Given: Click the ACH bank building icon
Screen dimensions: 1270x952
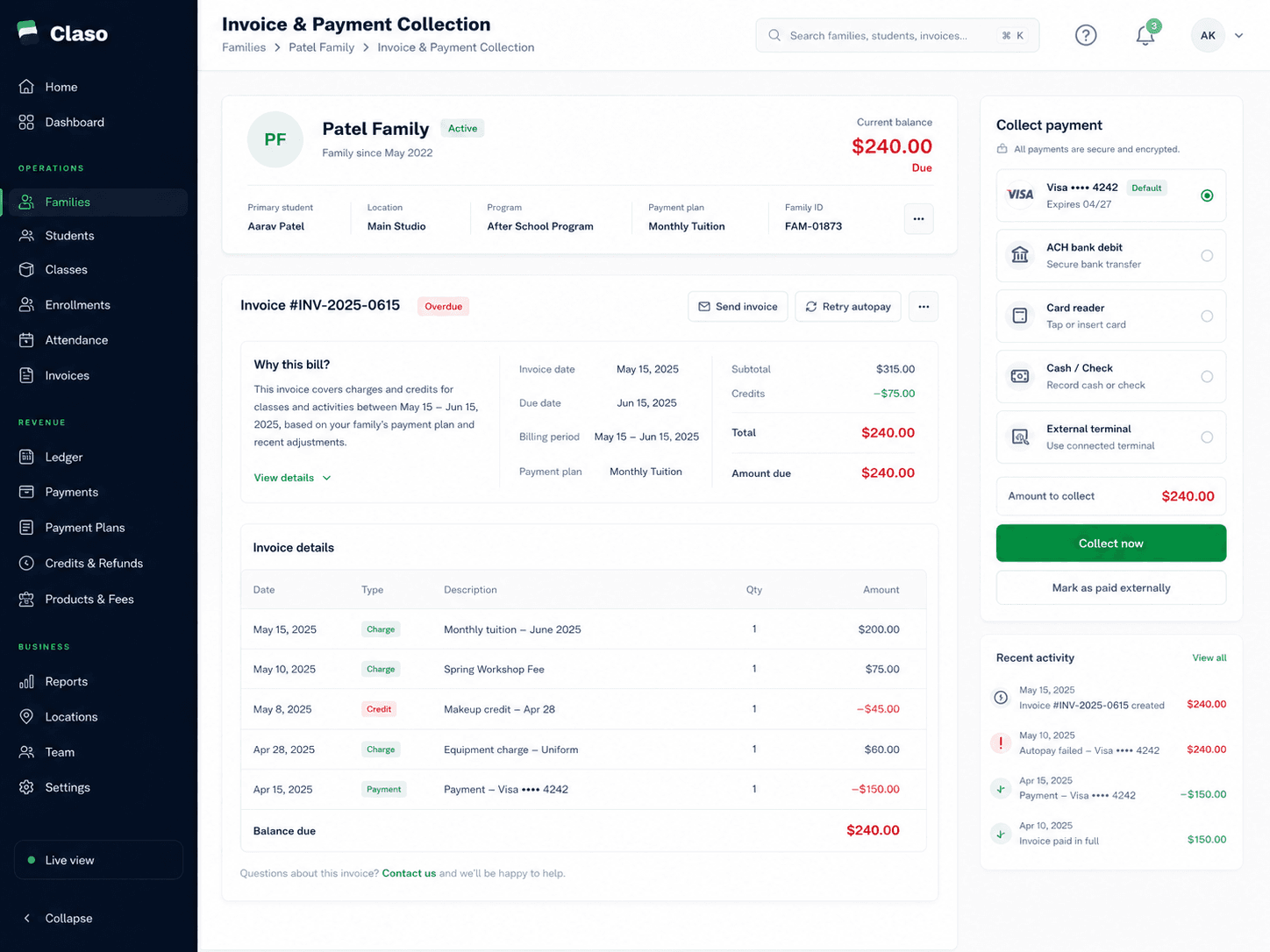Looking at the screenshot, I should 1020,255.
